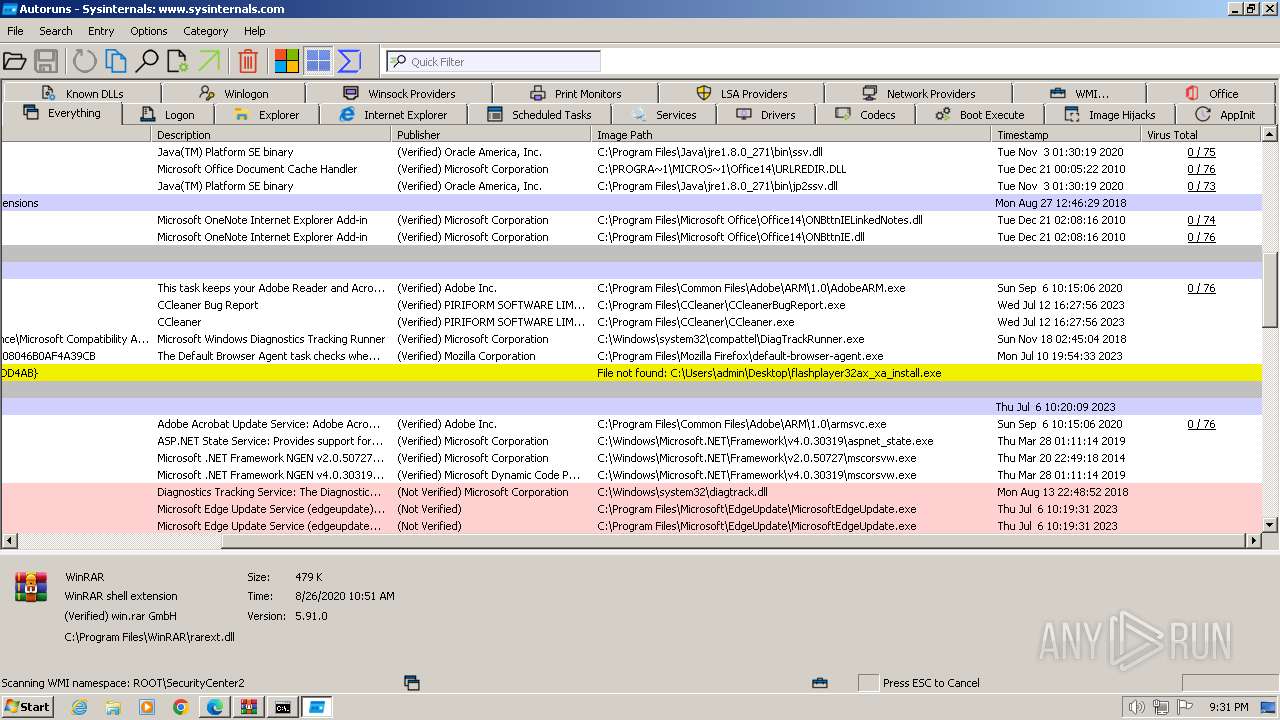Switch to the Internet Explorer tab
This screenshot has height=720, width=1280.
pos(392,115)
